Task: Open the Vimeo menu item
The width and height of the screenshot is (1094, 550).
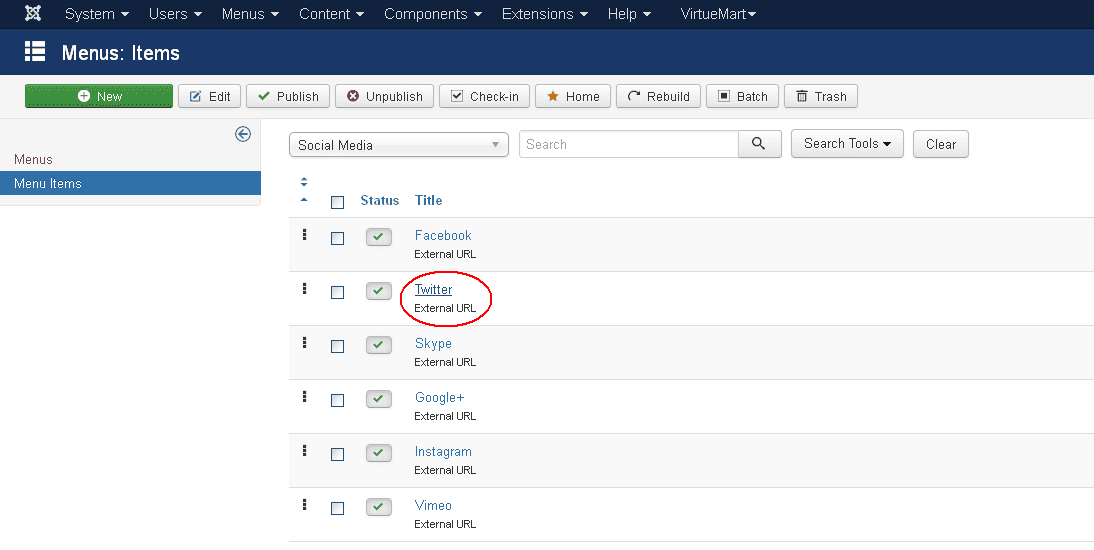Action: (433, 505)
